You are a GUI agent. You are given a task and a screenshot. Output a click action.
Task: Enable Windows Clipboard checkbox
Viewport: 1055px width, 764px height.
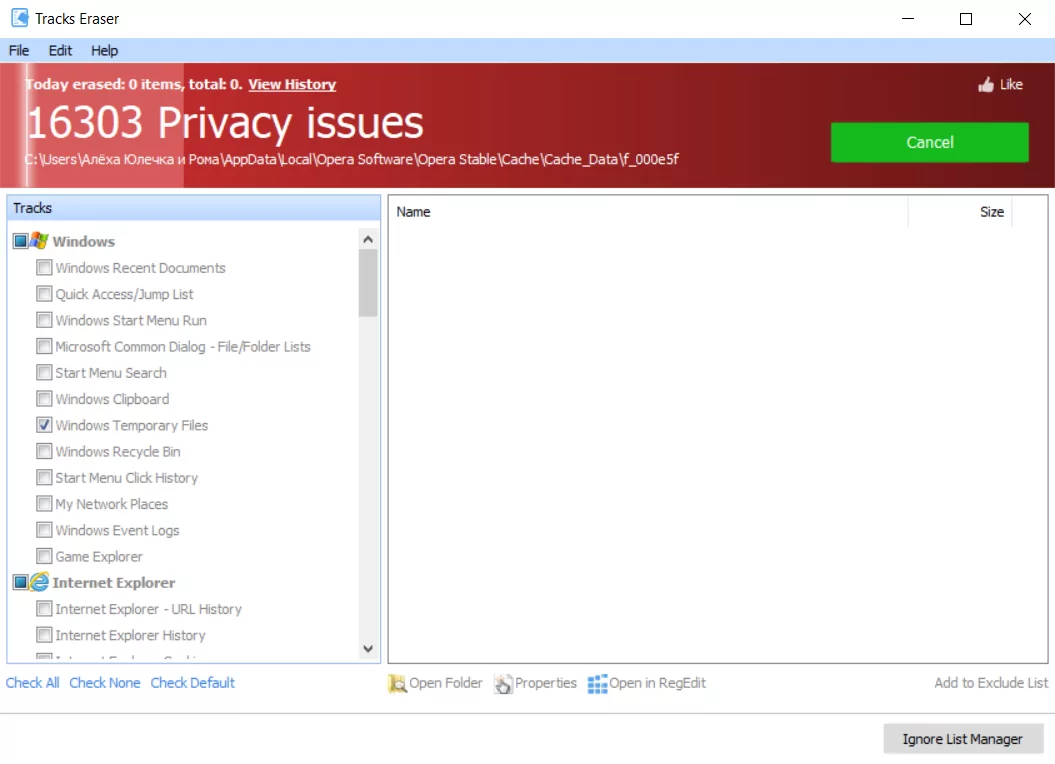(x=44, y=398)
